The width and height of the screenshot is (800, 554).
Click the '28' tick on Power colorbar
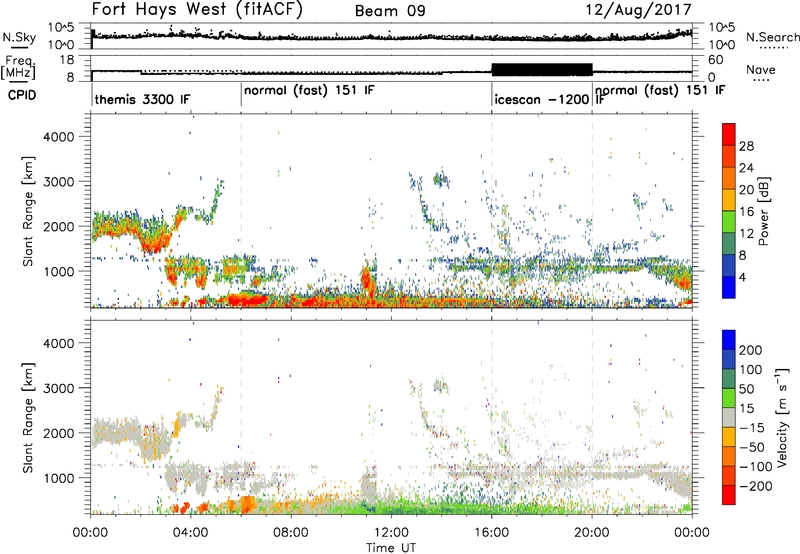[746, 146]
